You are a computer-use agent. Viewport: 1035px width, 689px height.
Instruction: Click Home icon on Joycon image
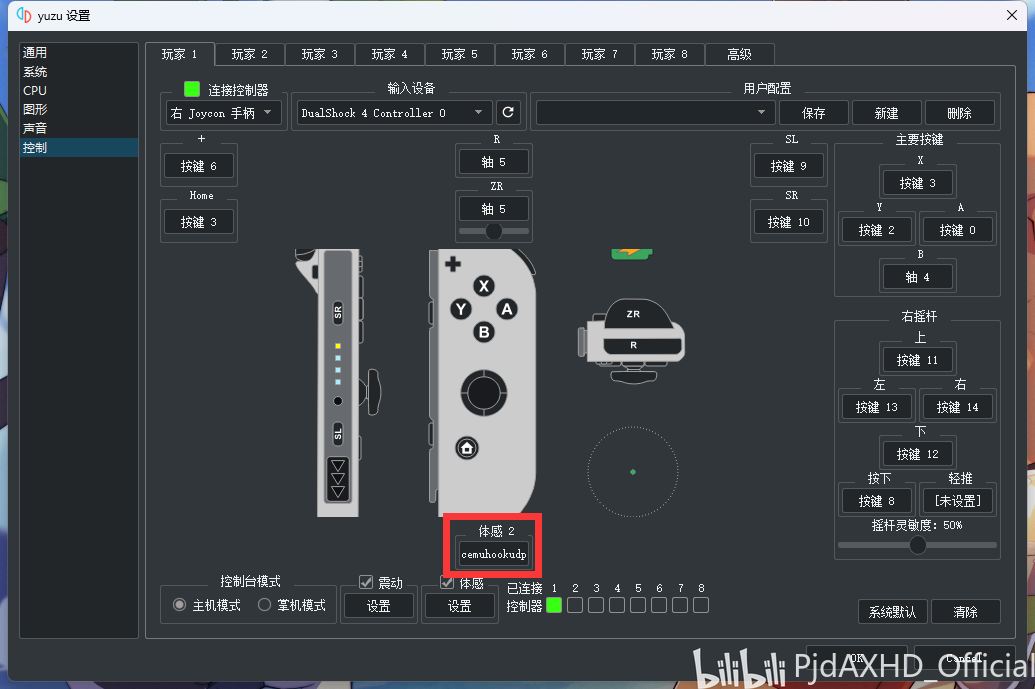point(467,448)
